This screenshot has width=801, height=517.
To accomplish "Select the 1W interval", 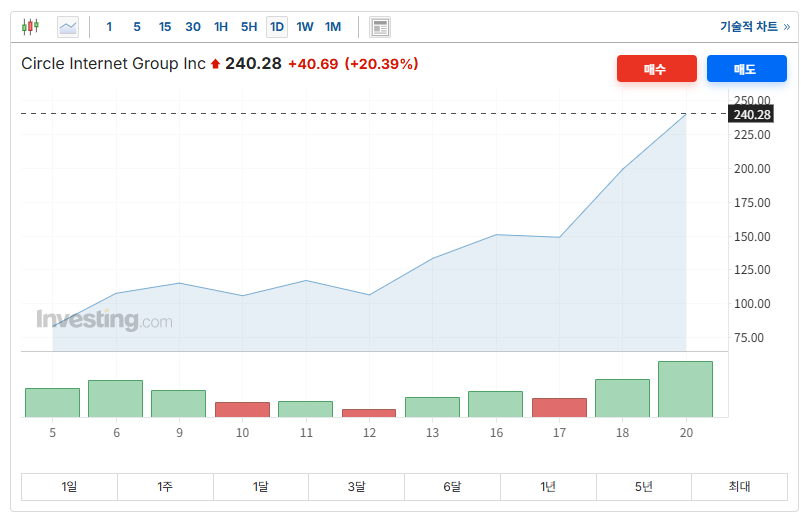I will (x=304, y=27).
